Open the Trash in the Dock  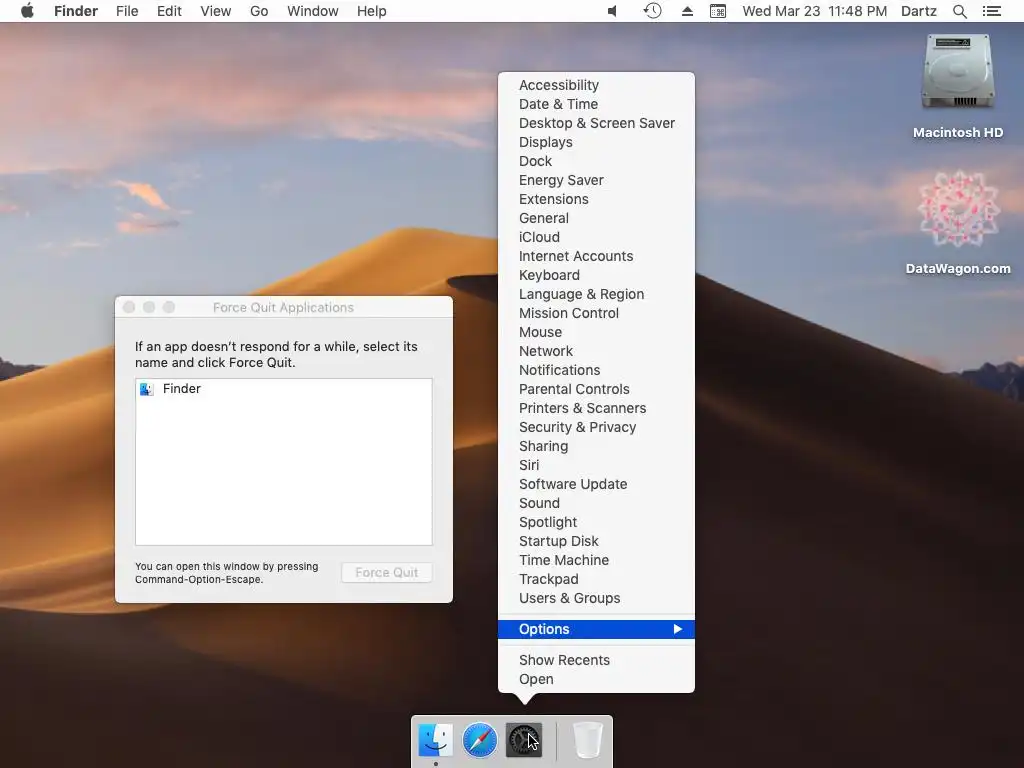pyautogui.click(x=587, y=740)
